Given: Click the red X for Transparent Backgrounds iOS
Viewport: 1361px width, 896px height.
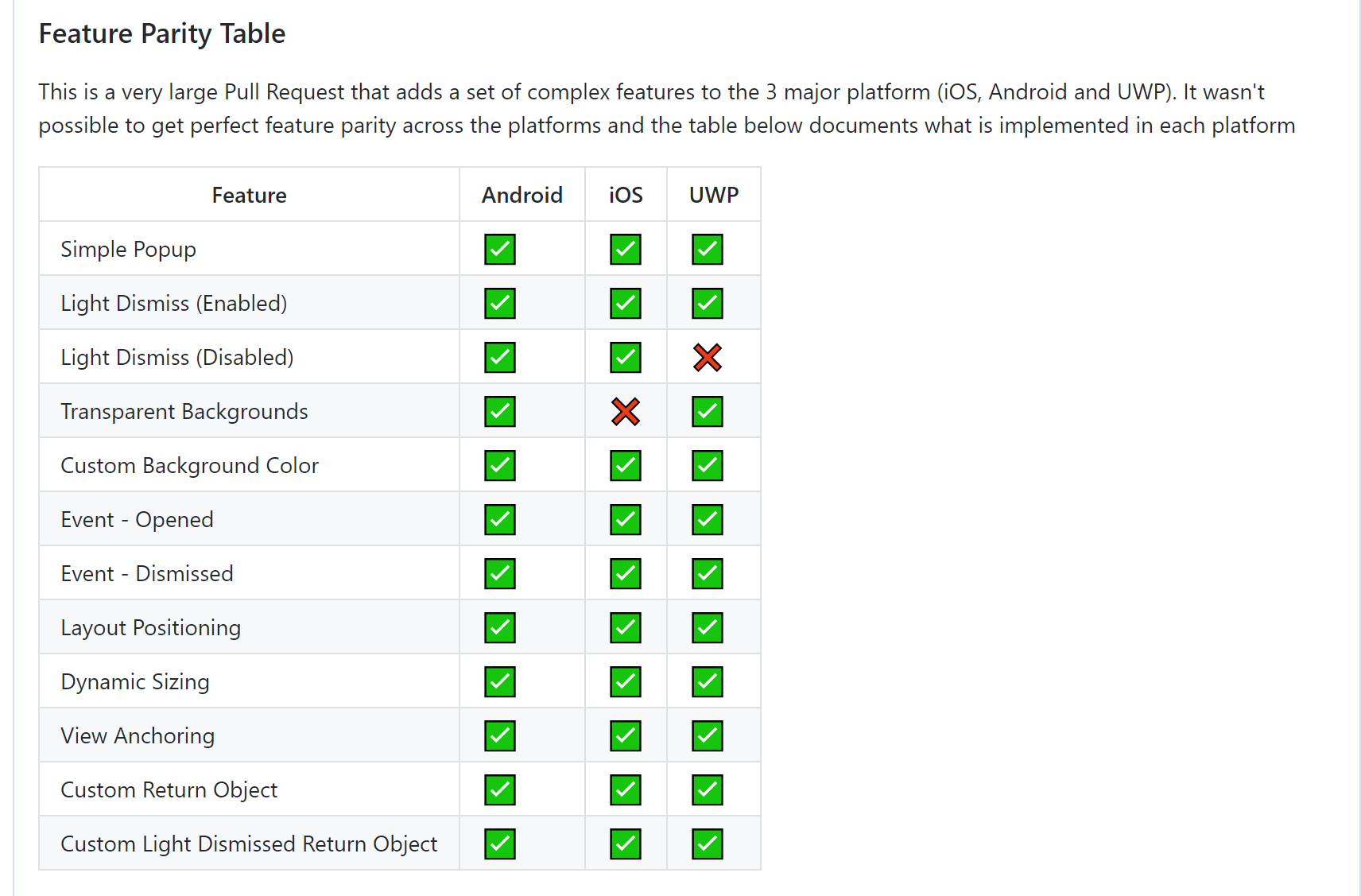Looking at the screenshot, I should click(x=626, y=411).
